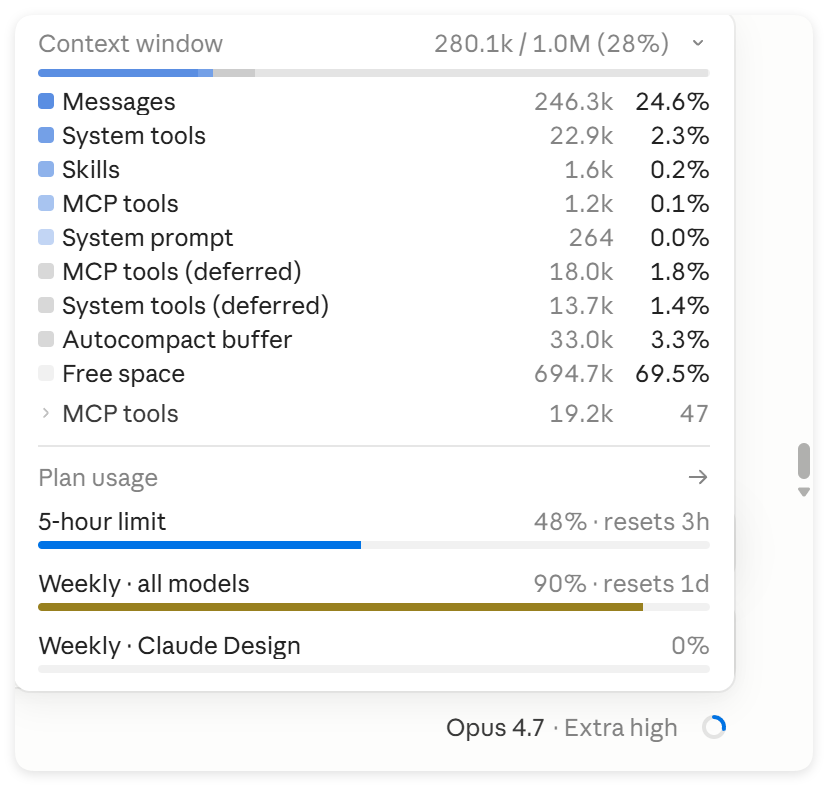This screenshot has width=828, height=786.
Task: Click the Free space legend swatch
Action: 46,373
